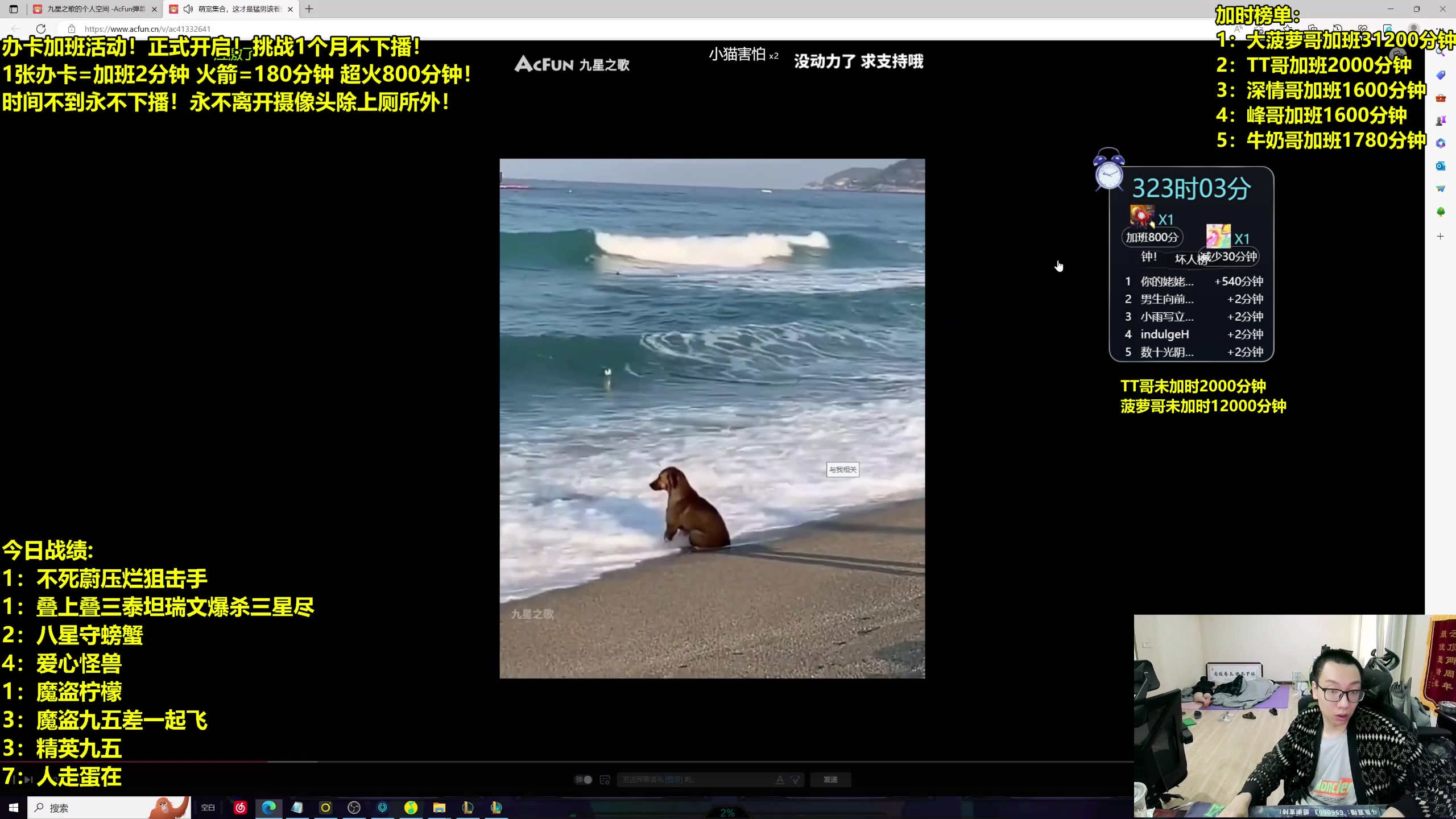Open Microsoft 365 in the sidebar

(1440, 143)
